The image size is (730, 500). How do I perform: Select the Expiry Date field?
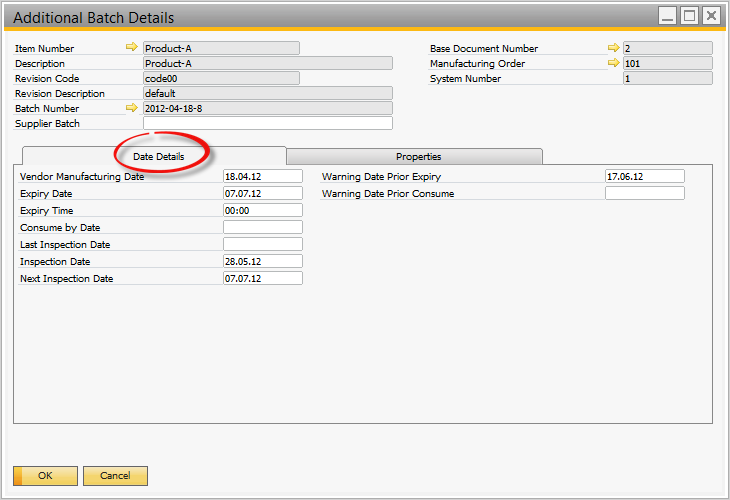click(x=262, y=193)
